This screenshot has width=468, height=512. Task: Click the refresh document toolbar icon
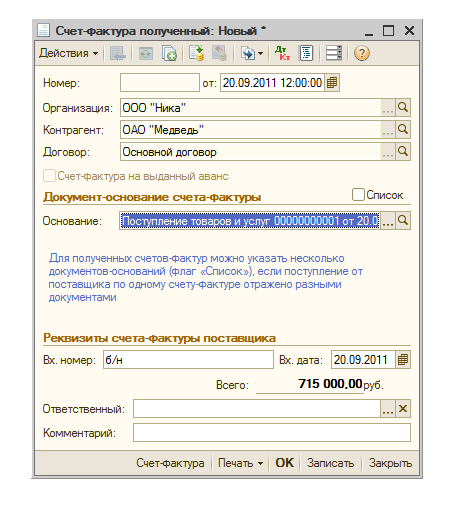(146, 53)
